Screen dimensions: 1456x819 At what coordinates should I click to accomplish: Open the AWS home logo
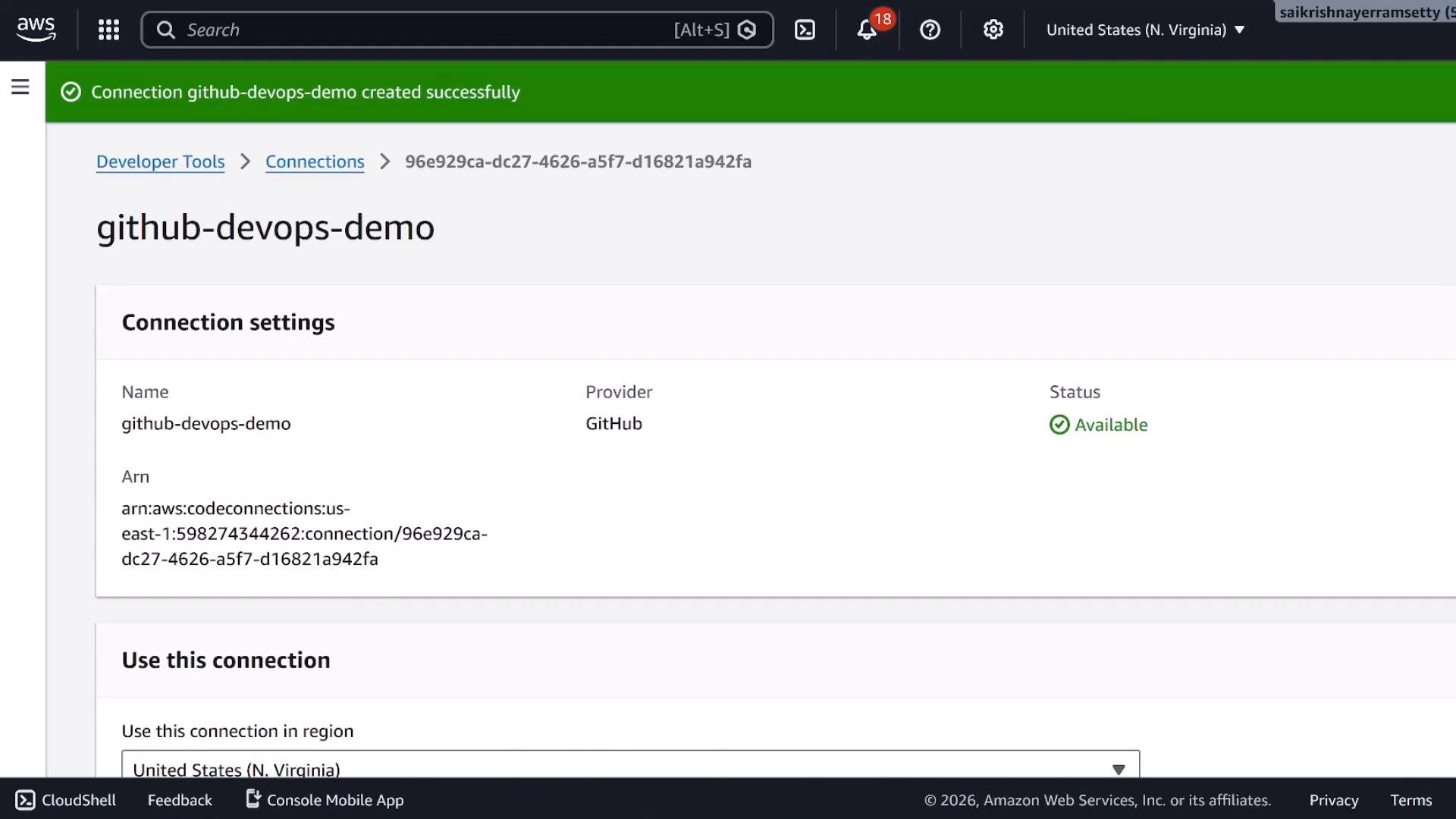point(36,30)
